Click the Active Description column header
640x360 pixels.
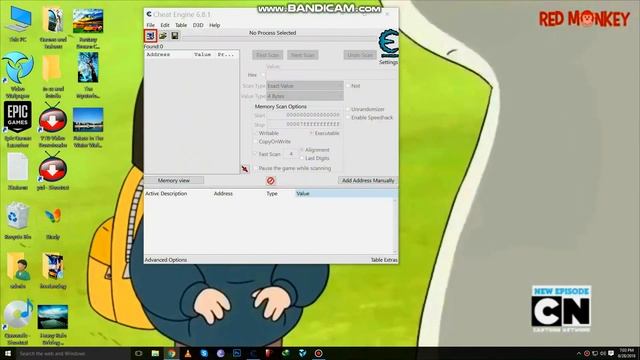tap(166, 193)
